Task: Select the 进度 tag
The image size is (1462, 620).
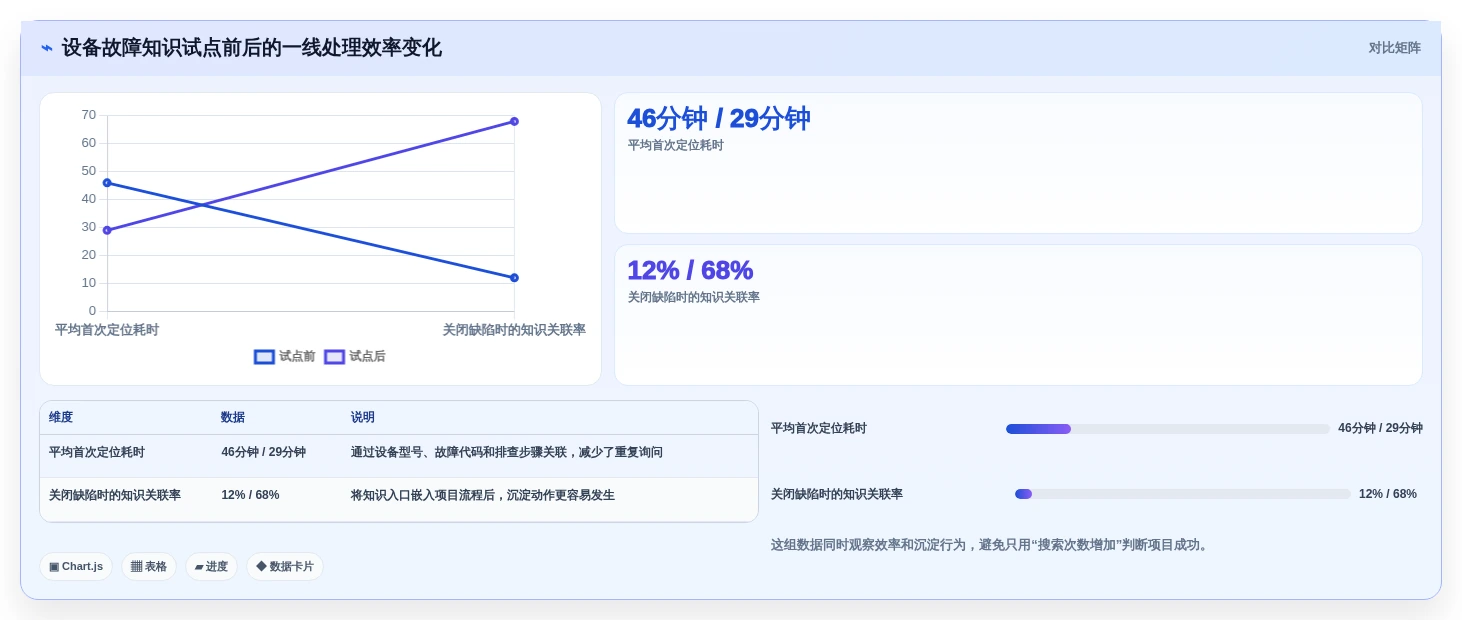Action: pos(211,567)
